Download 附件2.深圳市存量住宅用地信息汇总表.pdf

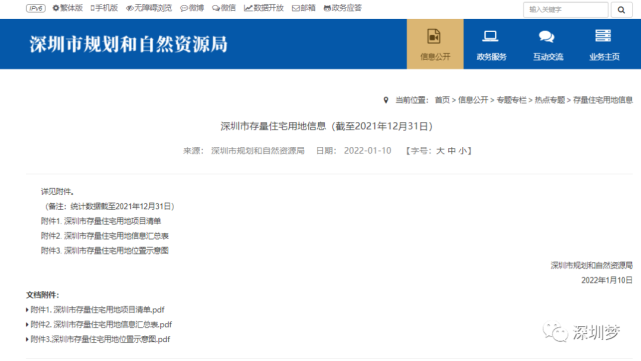101,325
